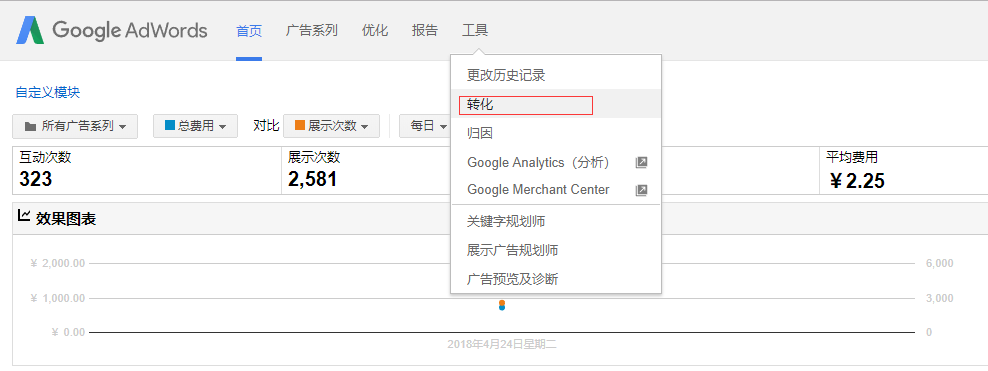
Task: Click the blue data point on chart
Action: (502, 308)
